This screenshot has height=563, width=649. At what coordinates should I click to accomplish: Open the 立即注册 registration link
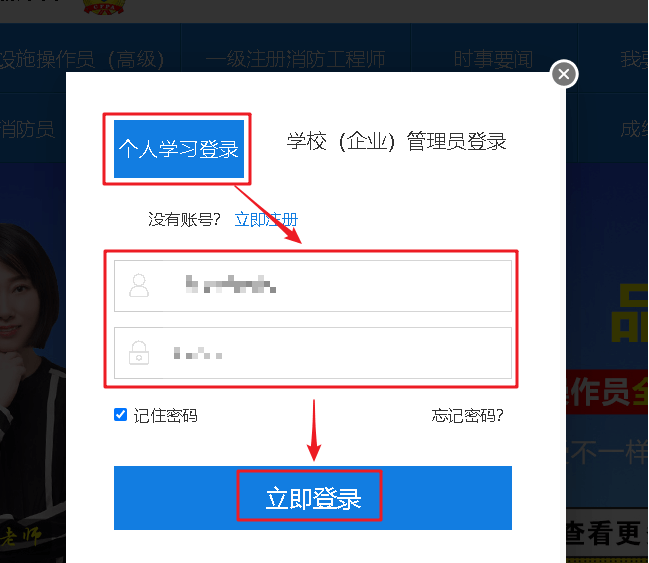tap(266, 219)
